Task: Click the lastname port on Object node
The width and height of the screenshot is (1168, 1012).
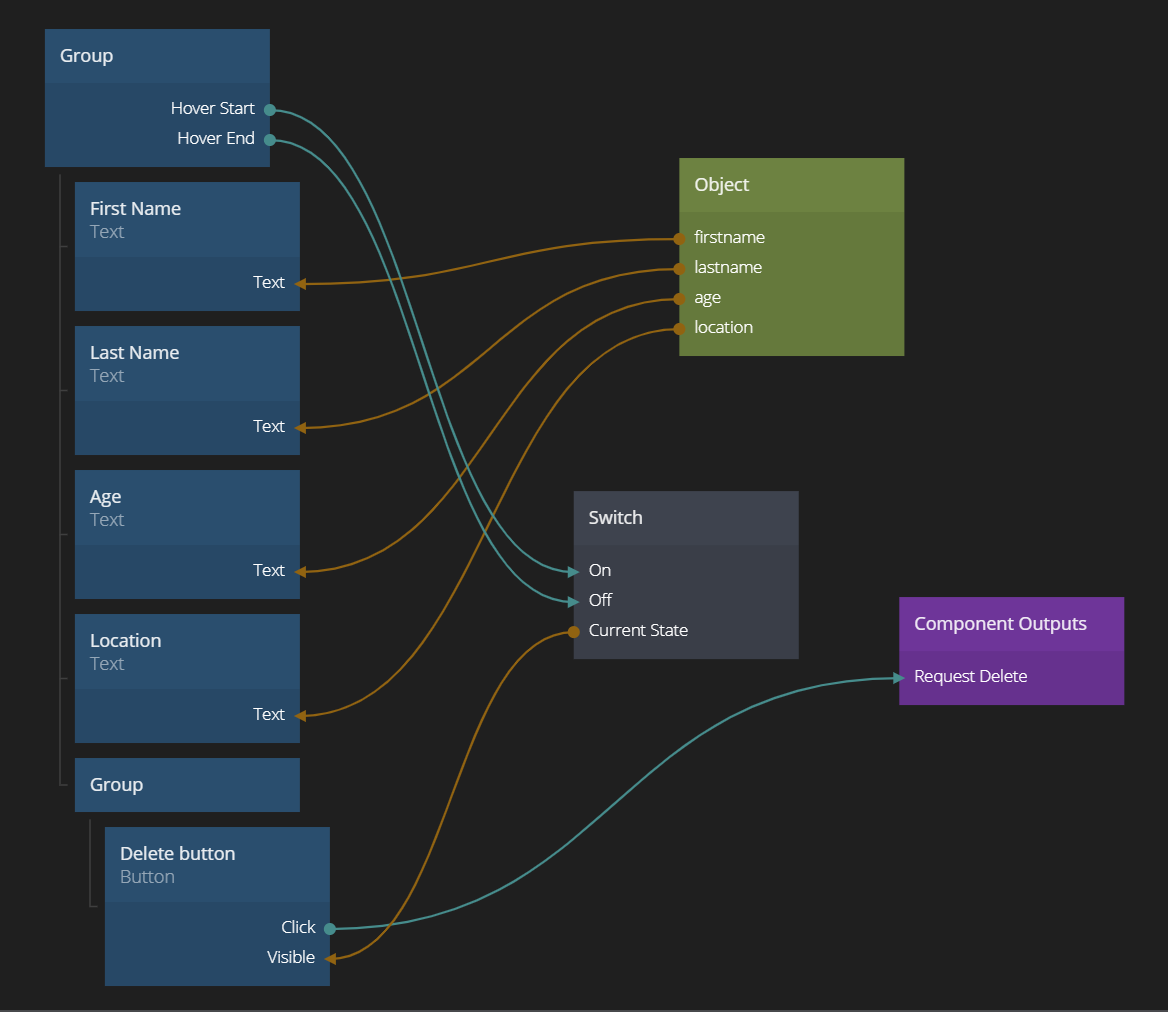Action: click(x=680, y=268)
